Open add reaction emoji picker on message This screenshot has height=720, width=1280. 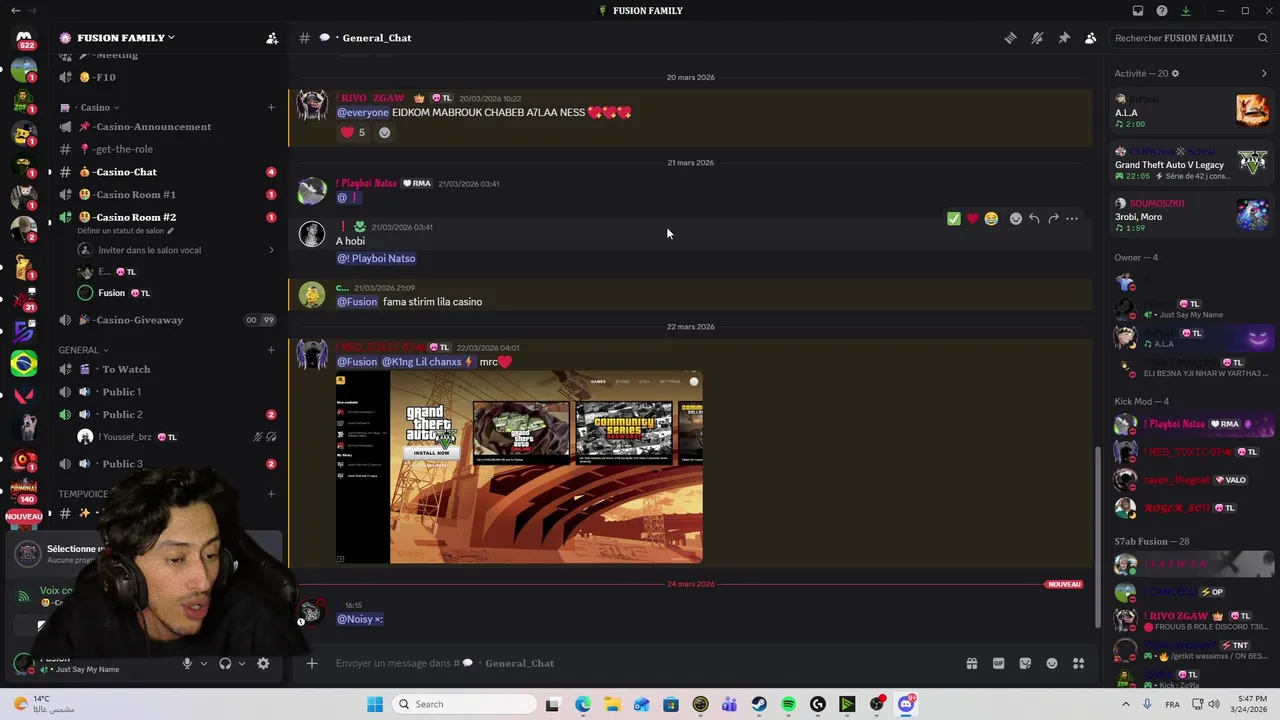(1016, 219)
